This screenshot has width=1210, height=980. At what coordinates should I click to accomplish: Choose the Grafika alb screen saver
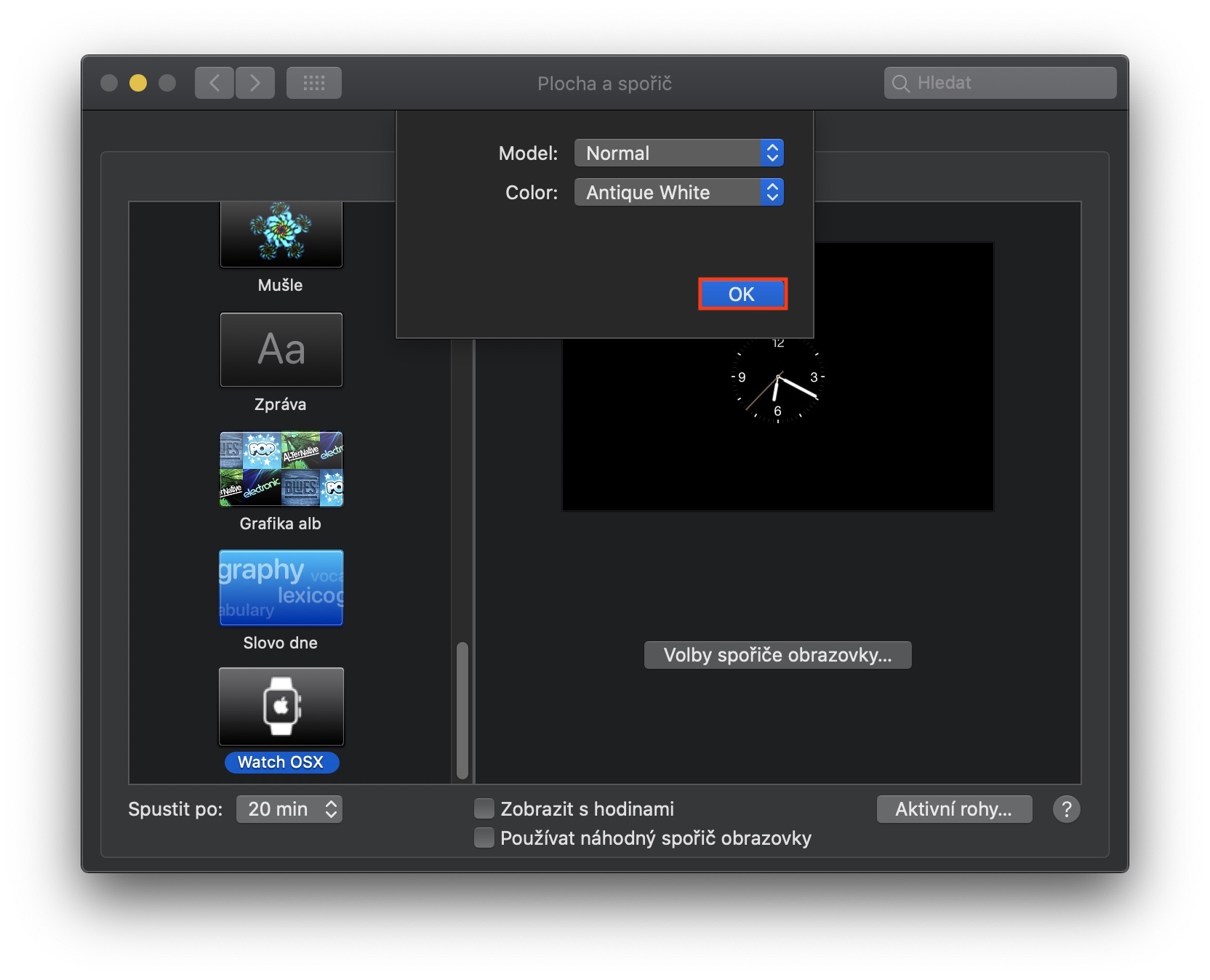[281, 469]
